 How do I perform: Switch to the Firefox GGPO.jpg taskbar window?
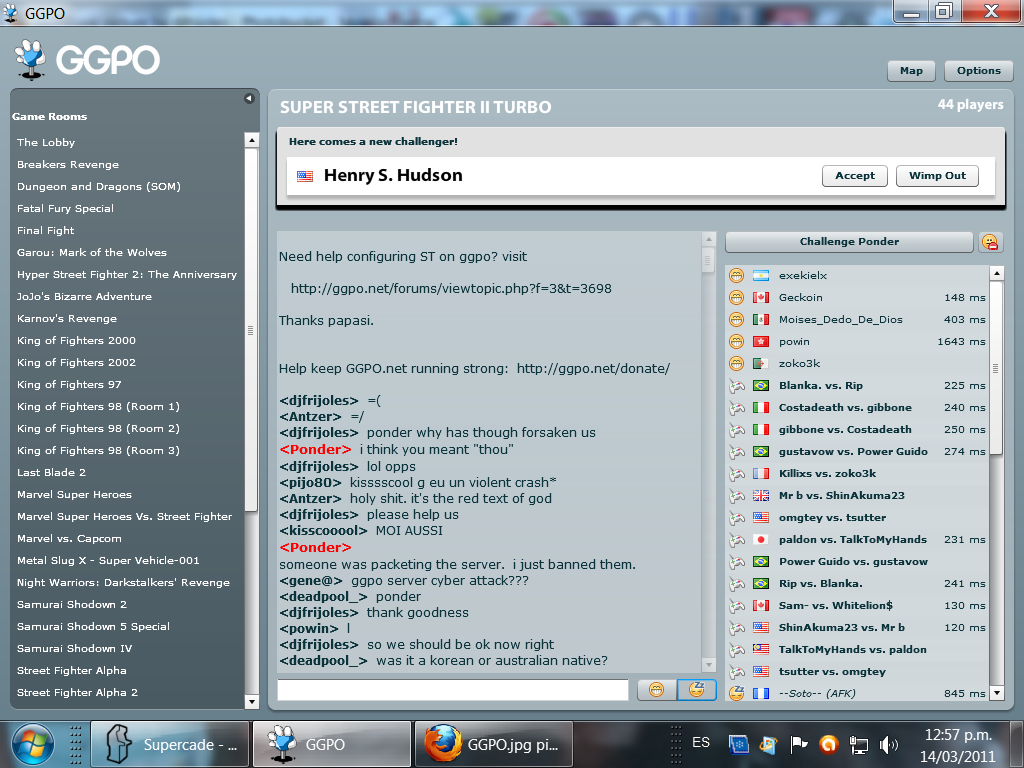click(494, 744)
